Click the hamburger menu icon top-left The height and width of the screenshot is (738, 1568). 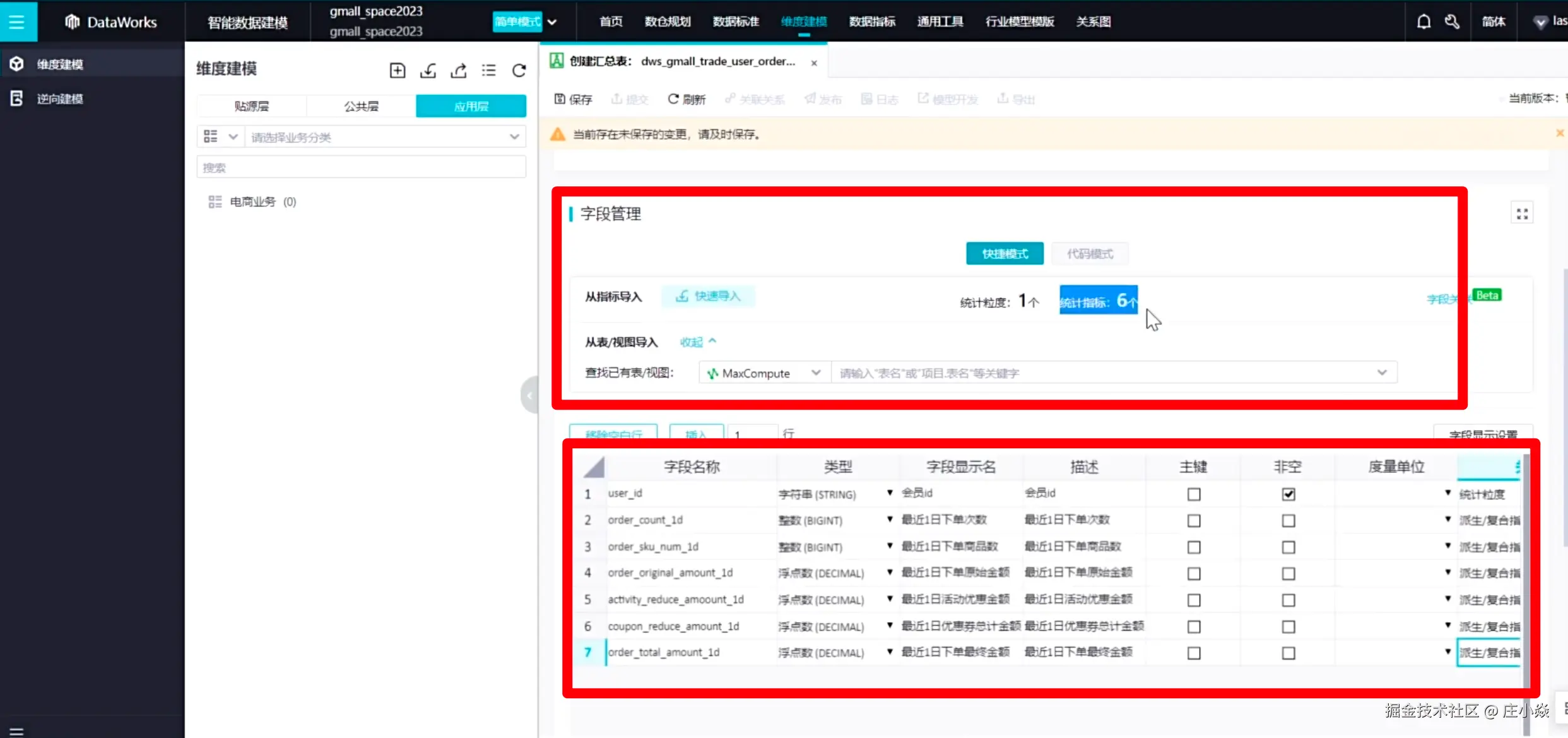(x=17, y=22)
